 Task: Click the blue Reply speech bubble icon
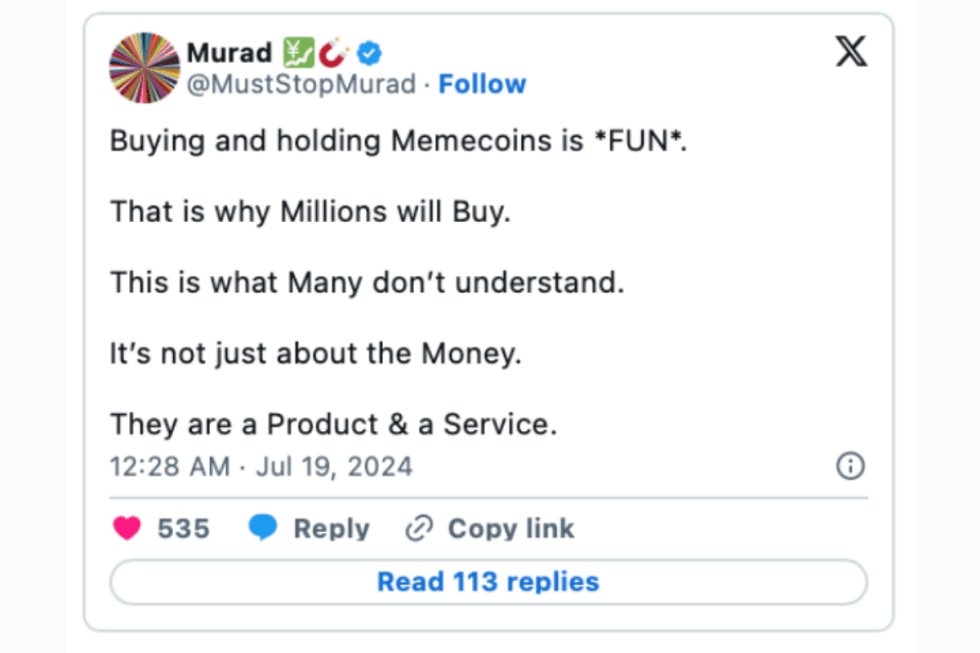(262, 528)
